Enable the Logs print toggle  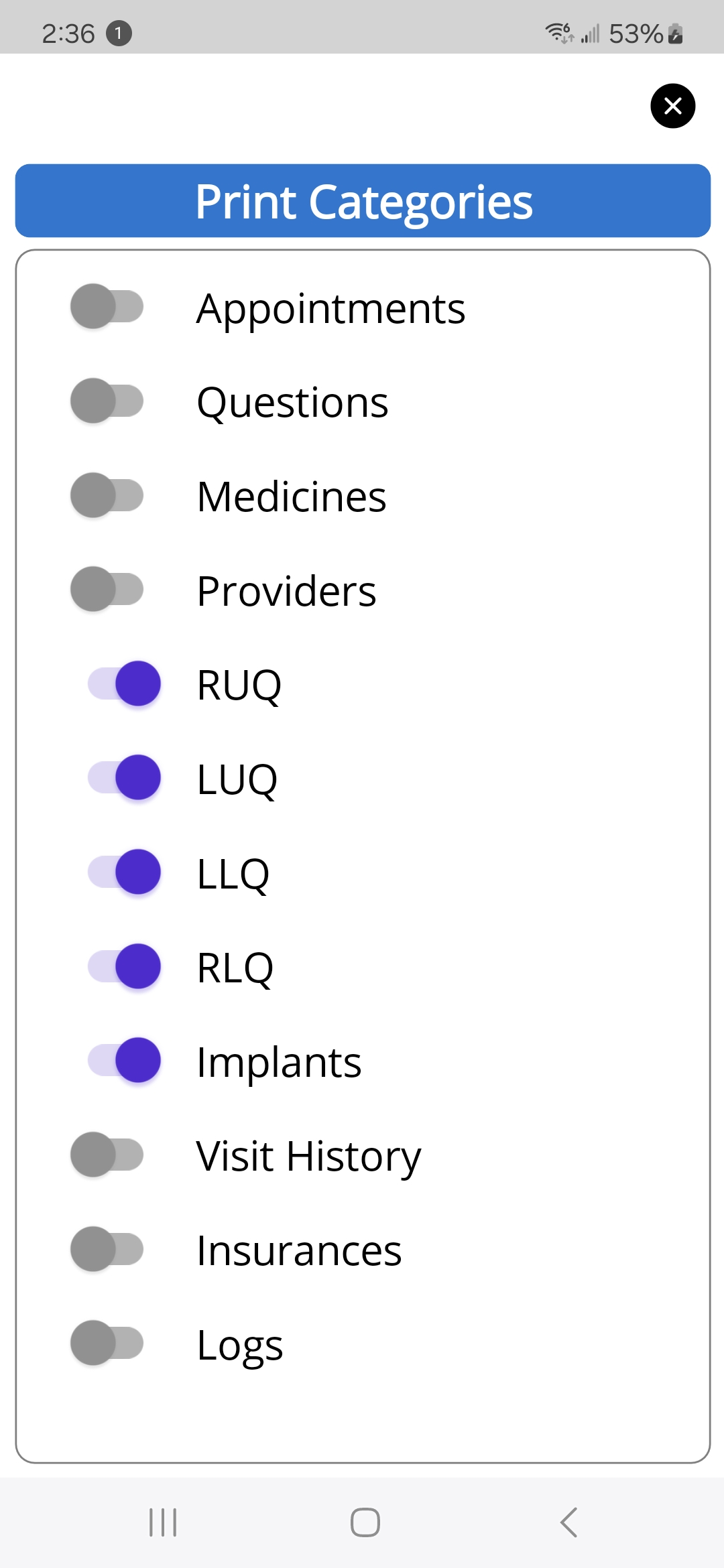(107, 1343)
